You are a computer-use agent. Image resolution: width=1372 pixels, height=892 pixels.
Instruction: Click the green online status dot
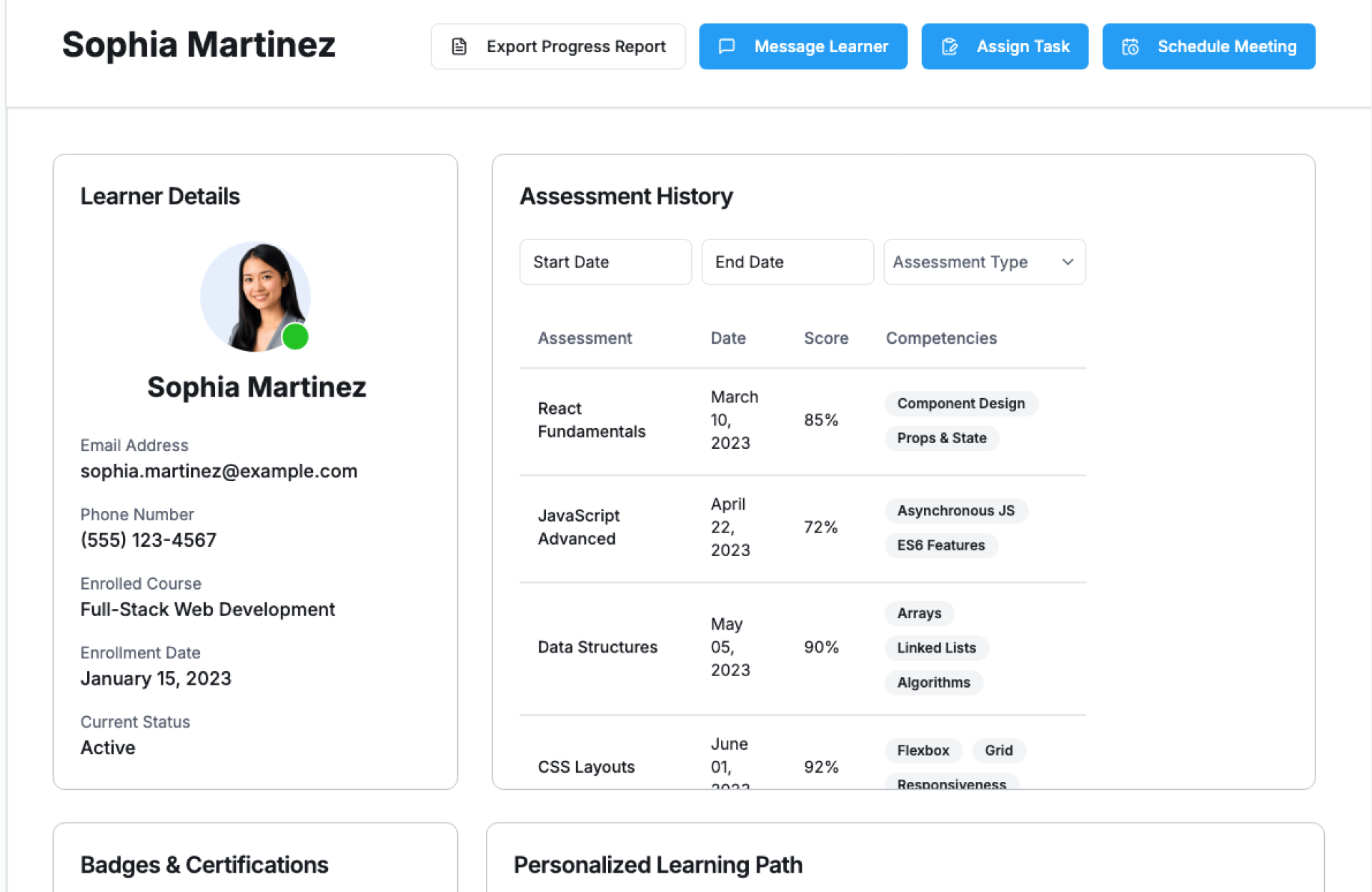295,337
